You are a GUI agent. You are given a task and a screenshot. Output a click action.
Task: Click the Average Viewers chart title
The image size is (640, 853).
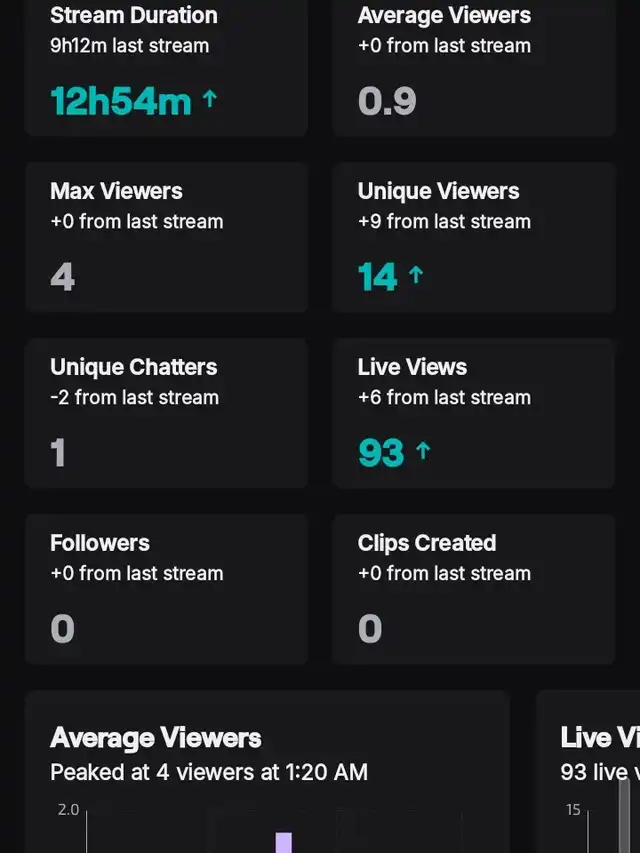(x=156, y=738)
